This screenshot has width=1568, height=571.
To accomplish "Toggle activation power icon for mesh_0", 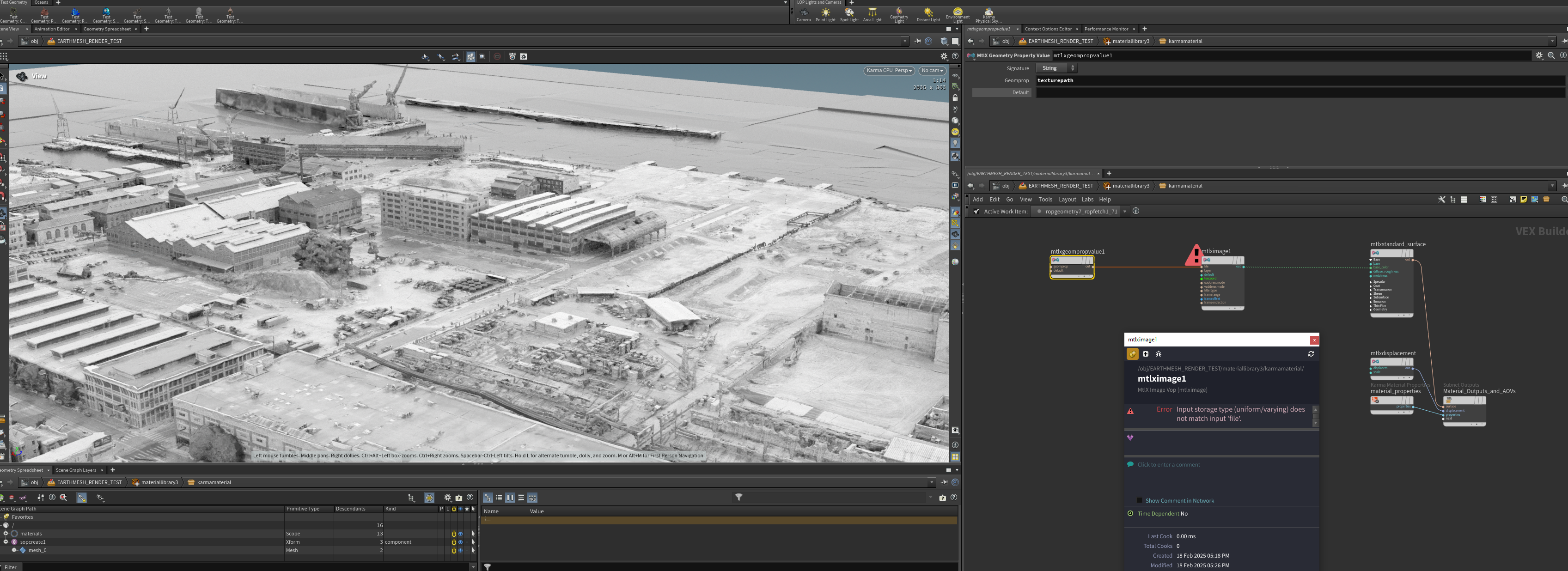I will (x=453, y=550).
